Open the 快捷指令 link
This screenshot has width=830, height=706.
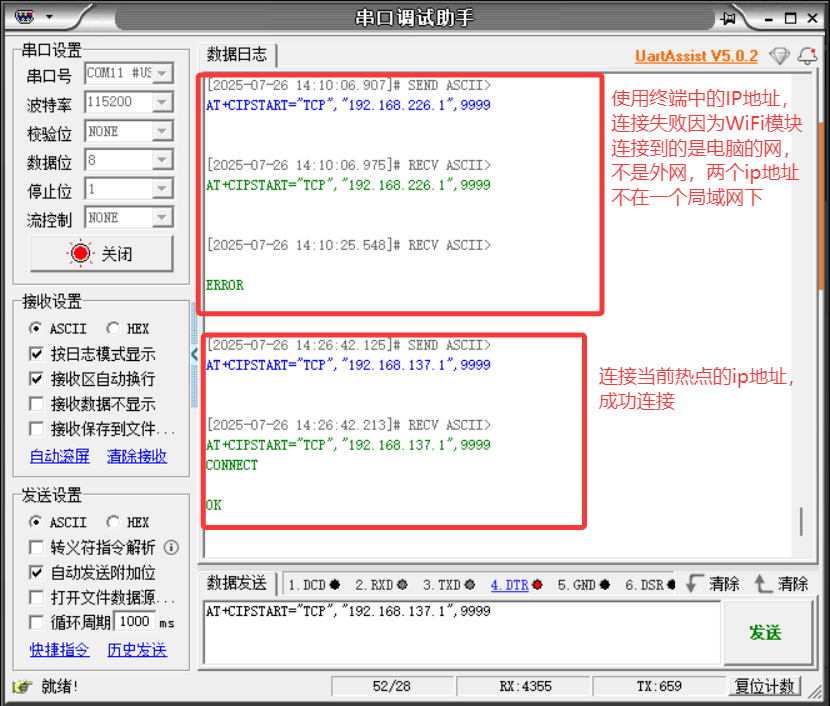point(60,649)
